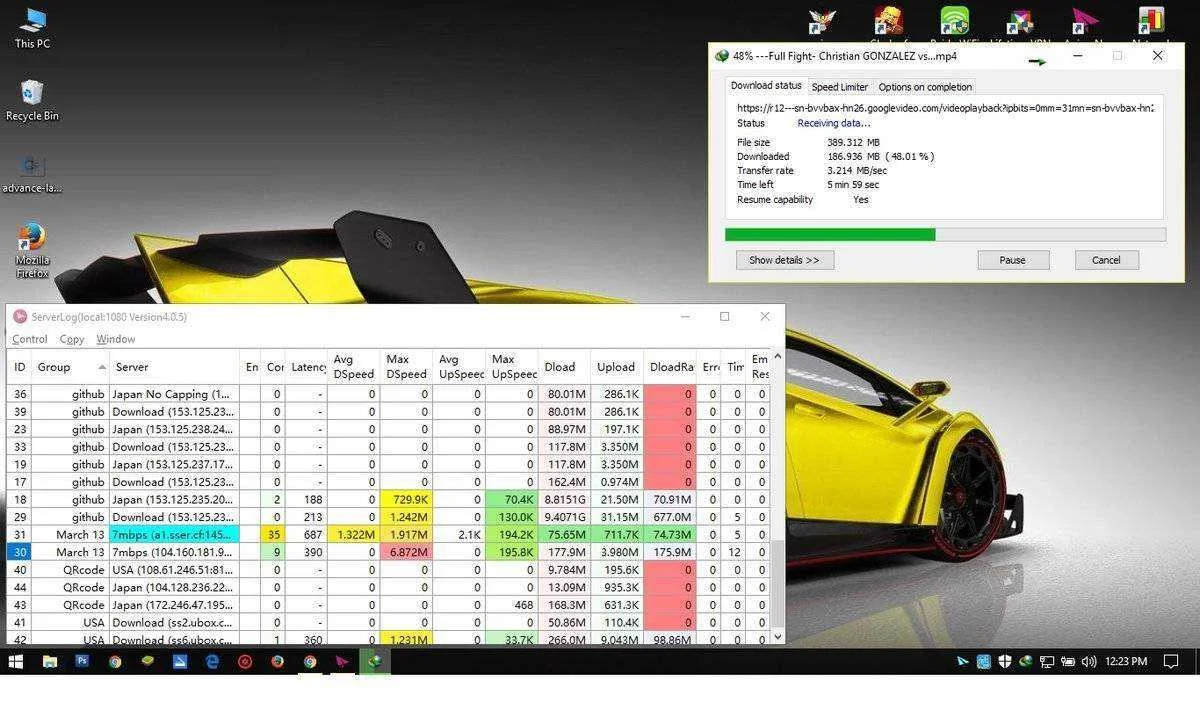Switch to the Speed Limiter tab
Viewport: 1200px width, 717px height.
pyautogui.click(x=840, y=87)
